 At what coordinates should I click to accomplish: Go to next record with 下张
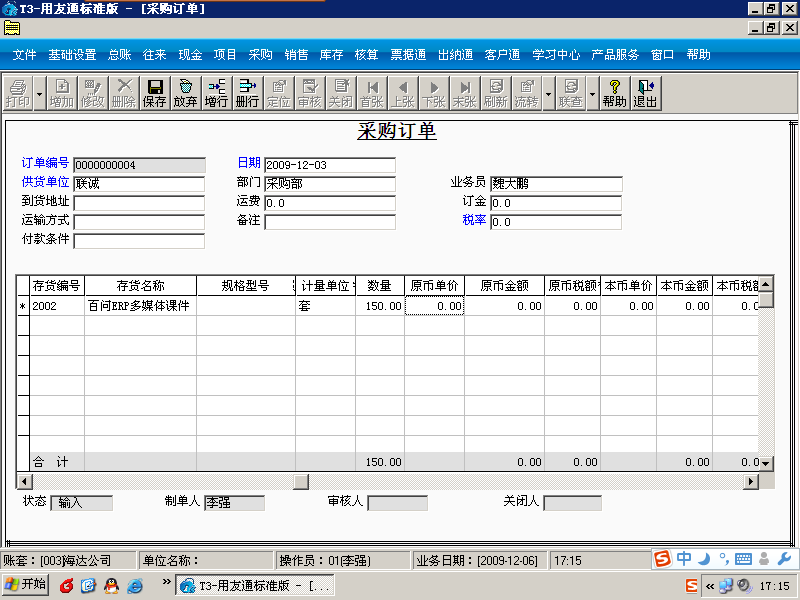(434, 93)
